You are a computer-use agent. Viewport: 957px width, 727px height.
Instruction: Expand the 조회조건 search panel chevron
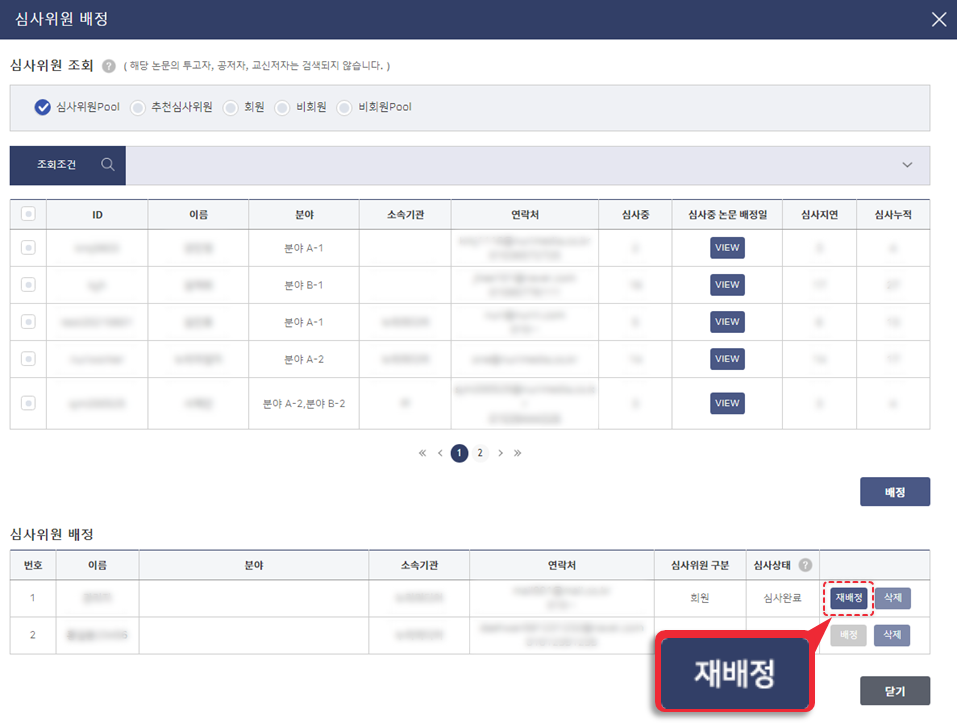pos(907,165)
